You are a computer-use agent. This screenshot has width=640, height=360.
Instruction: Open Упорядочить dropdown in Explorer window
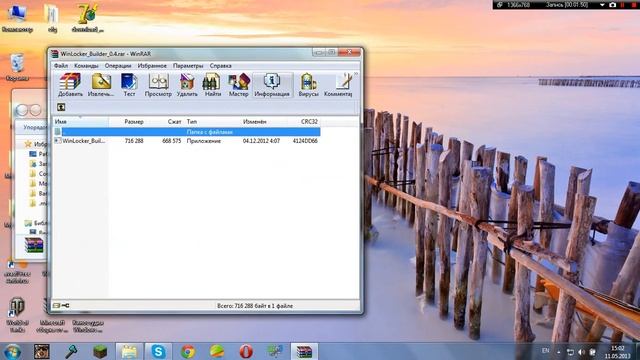tap(35, 127)
